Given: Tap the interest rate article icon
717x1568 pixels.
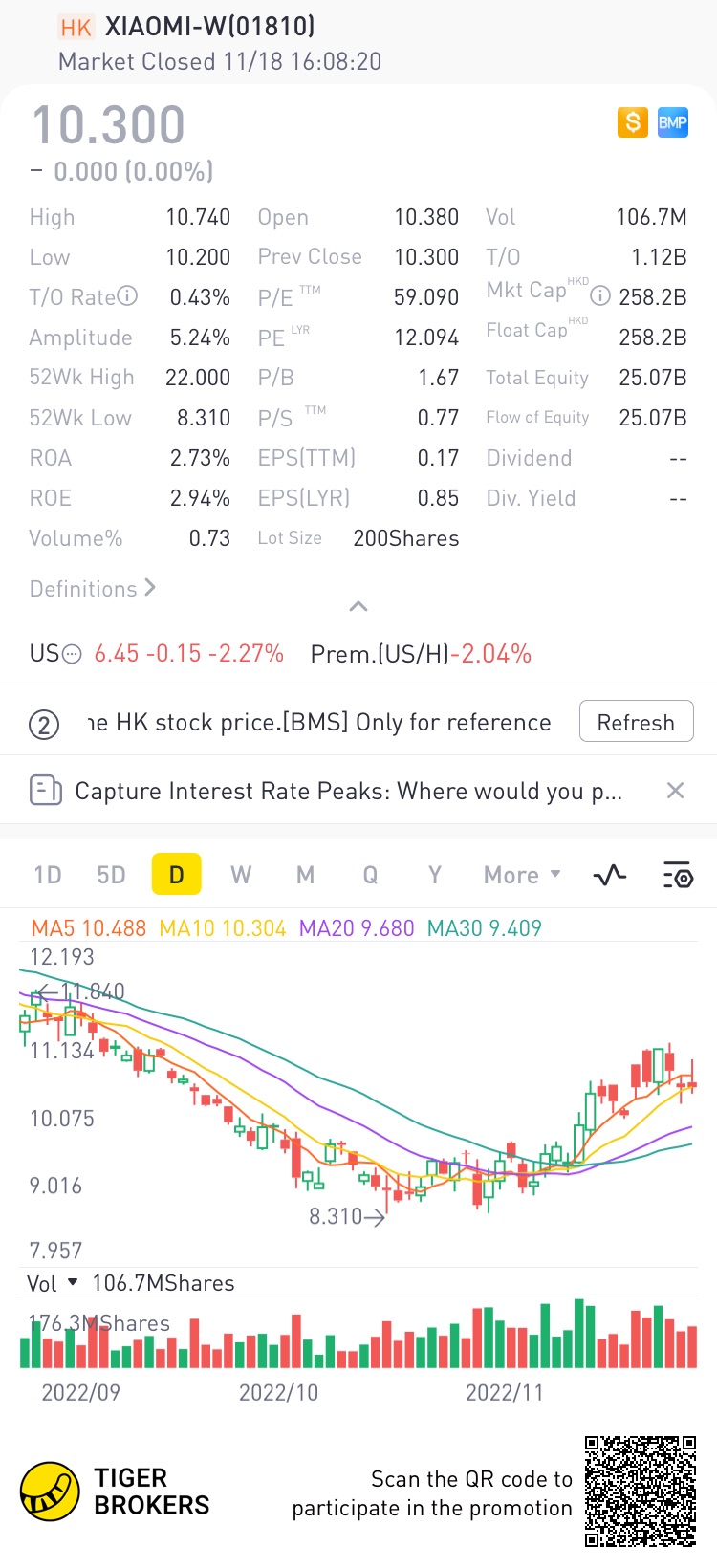Looking at the screenshot, I should (x=45, y=791).
